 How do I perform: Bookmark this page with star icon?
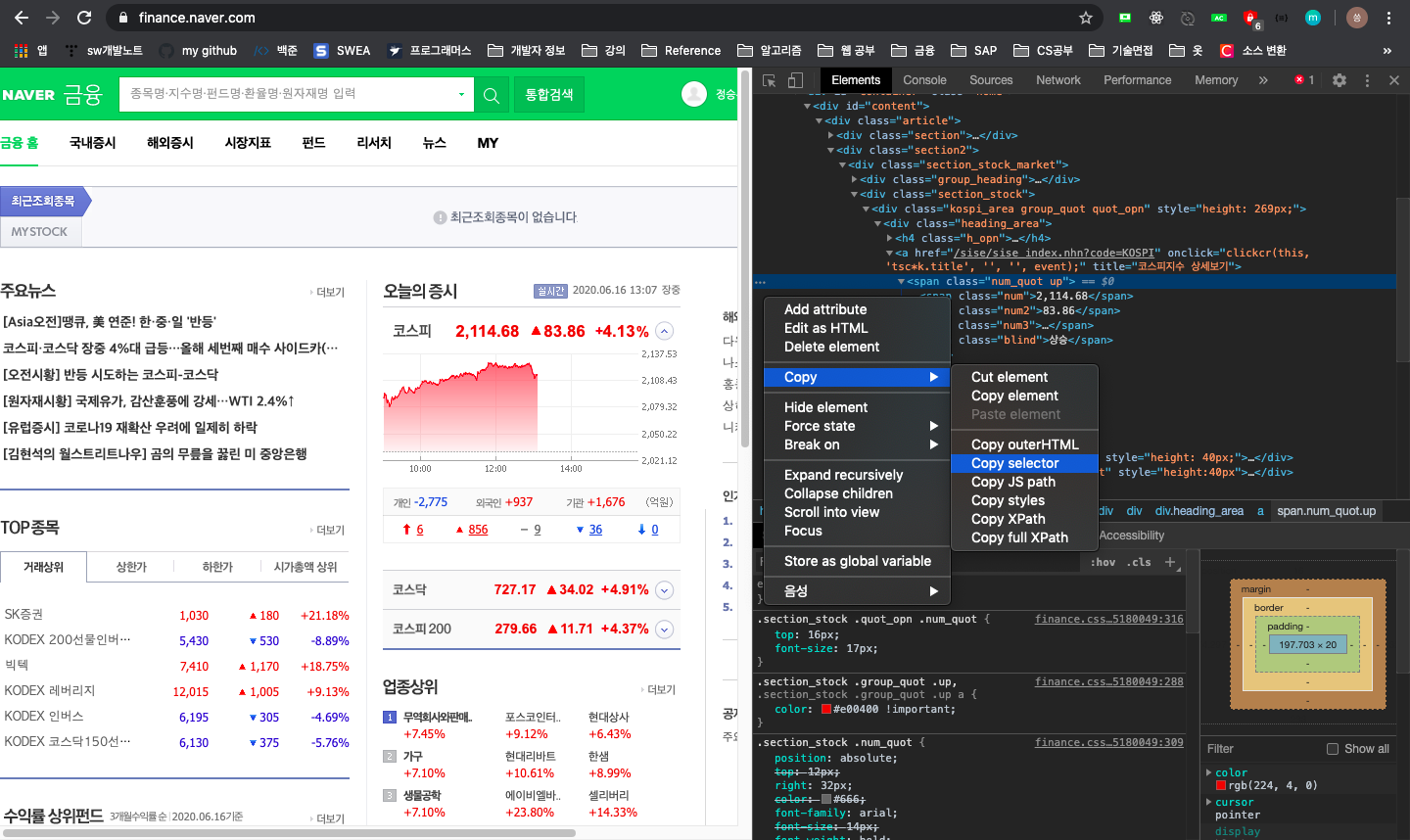point(1085,18)
